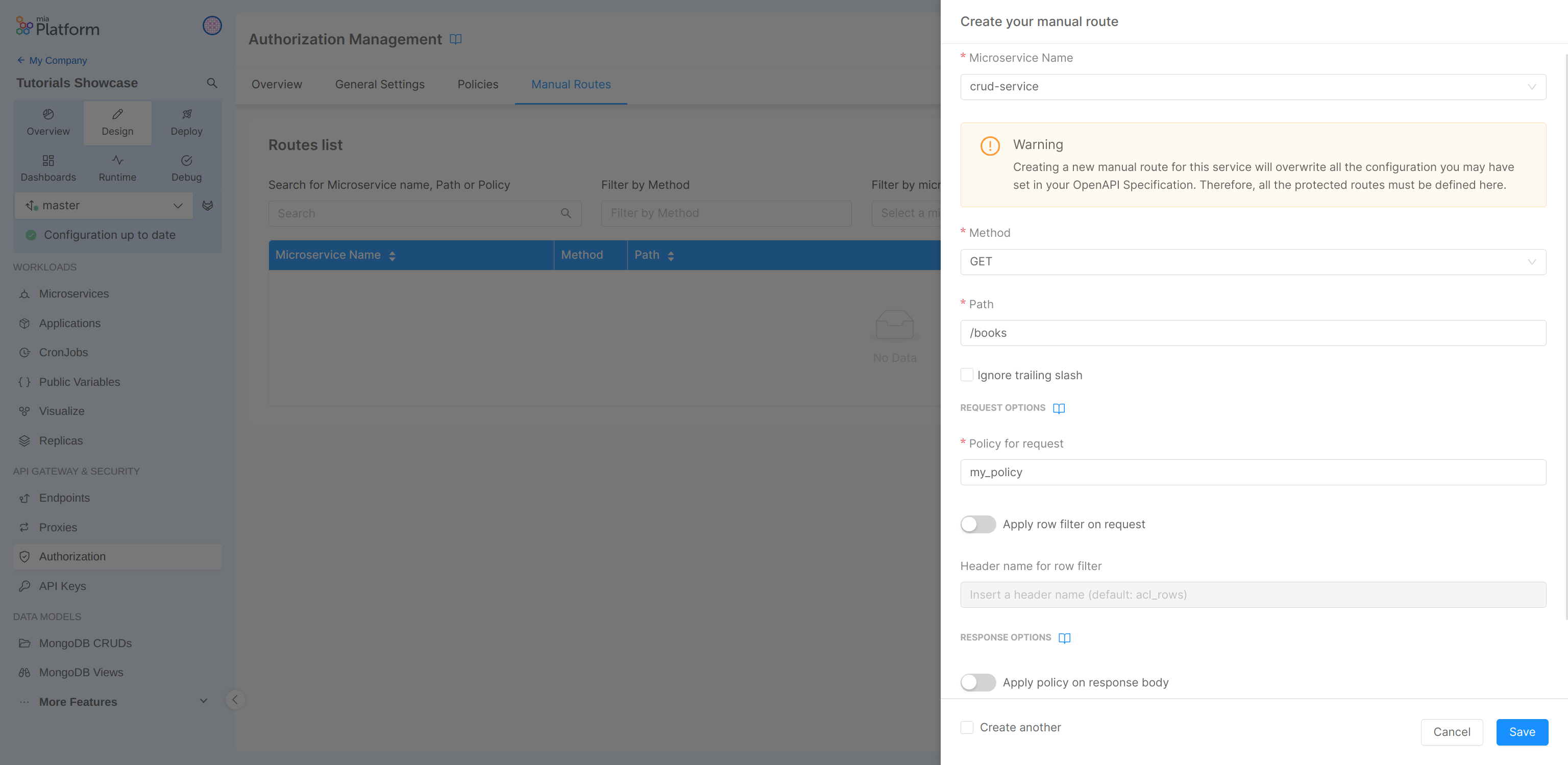
Task: Check the Ignore trailing slash checkbox
Action: tap(967, 374)
